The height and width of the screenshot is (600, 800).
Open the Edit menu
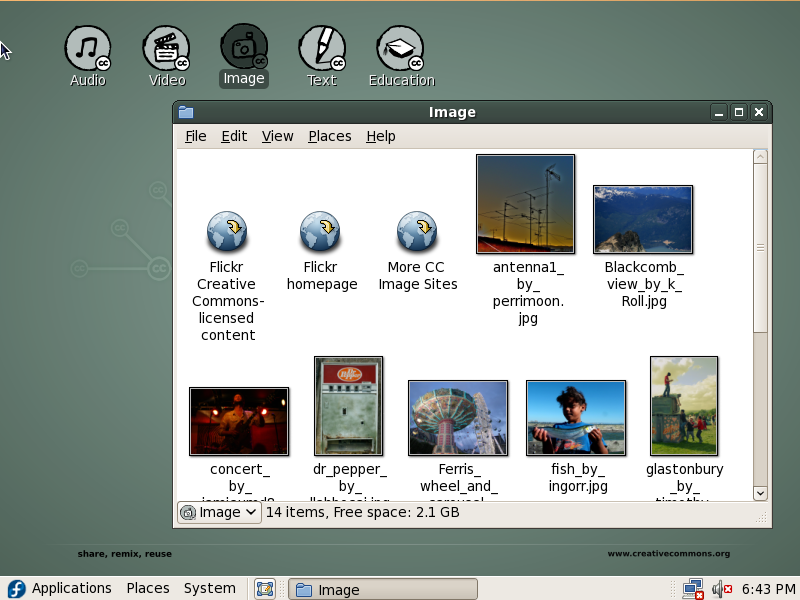pos(234,136)
